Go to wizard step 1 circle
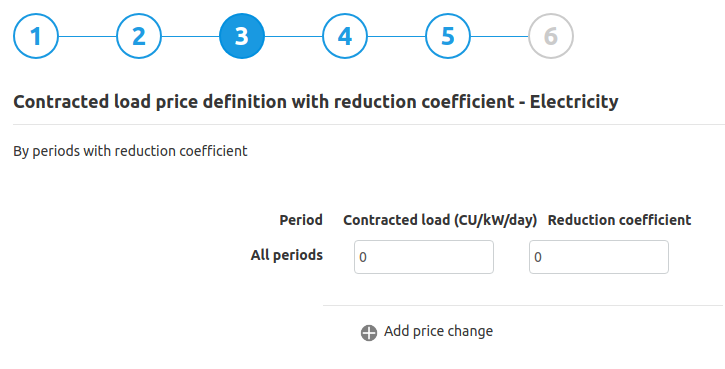The height and width of the screenshot is (369, 725). click(36, 36)
